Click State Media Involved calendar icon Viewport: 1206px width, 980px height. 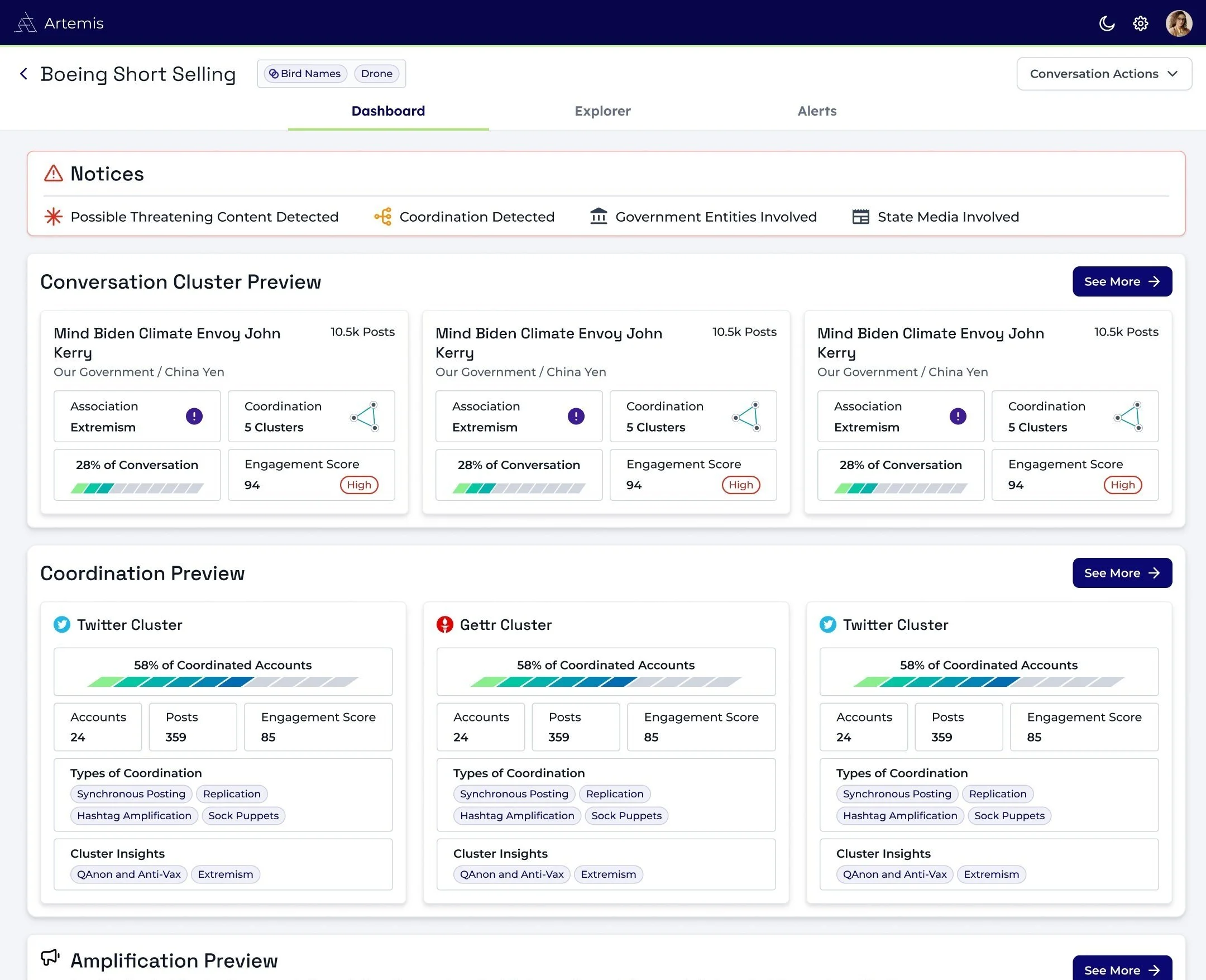(x=860, y=217)
